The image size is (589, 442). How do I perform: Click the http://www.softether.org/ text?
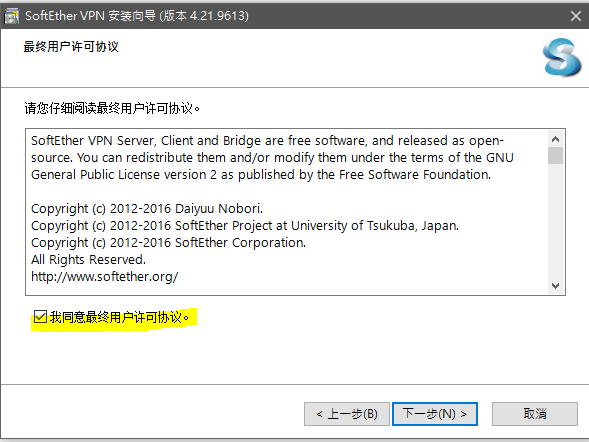[104, 277]
